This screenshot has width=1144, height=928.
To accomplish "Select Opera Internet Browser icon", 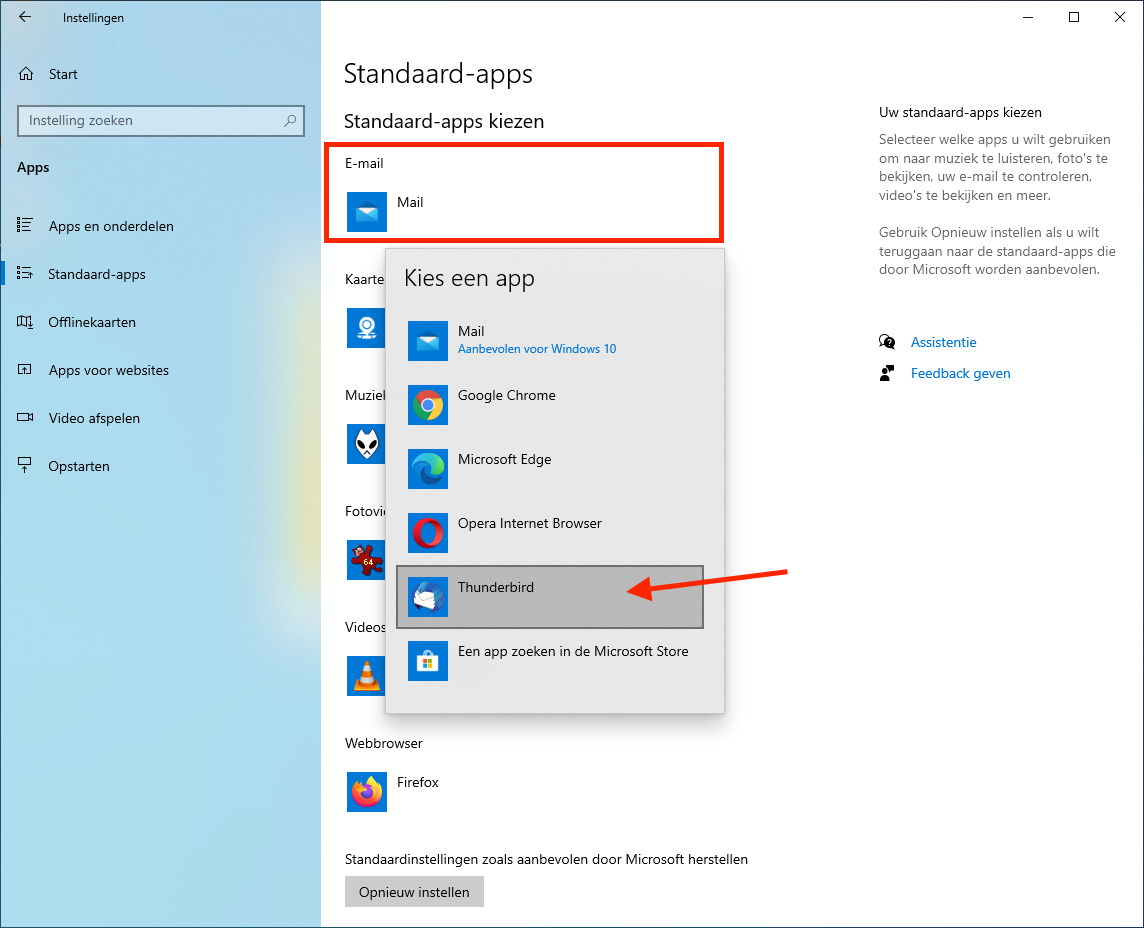I will 427,533.
